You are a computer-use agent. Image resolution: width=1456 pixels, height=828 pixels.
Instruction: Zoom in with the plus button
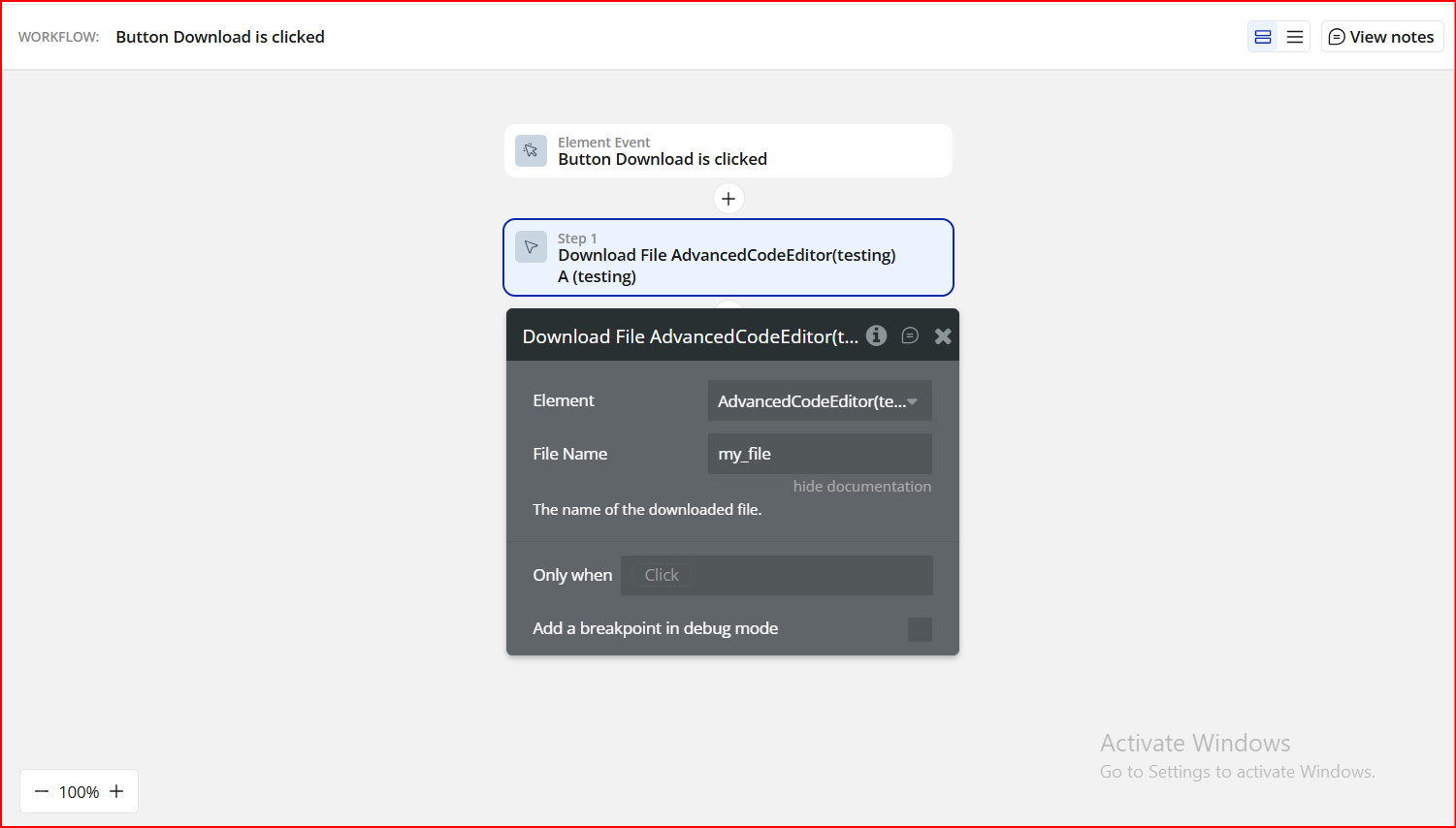pyautogui.click(x=116, y=791)
